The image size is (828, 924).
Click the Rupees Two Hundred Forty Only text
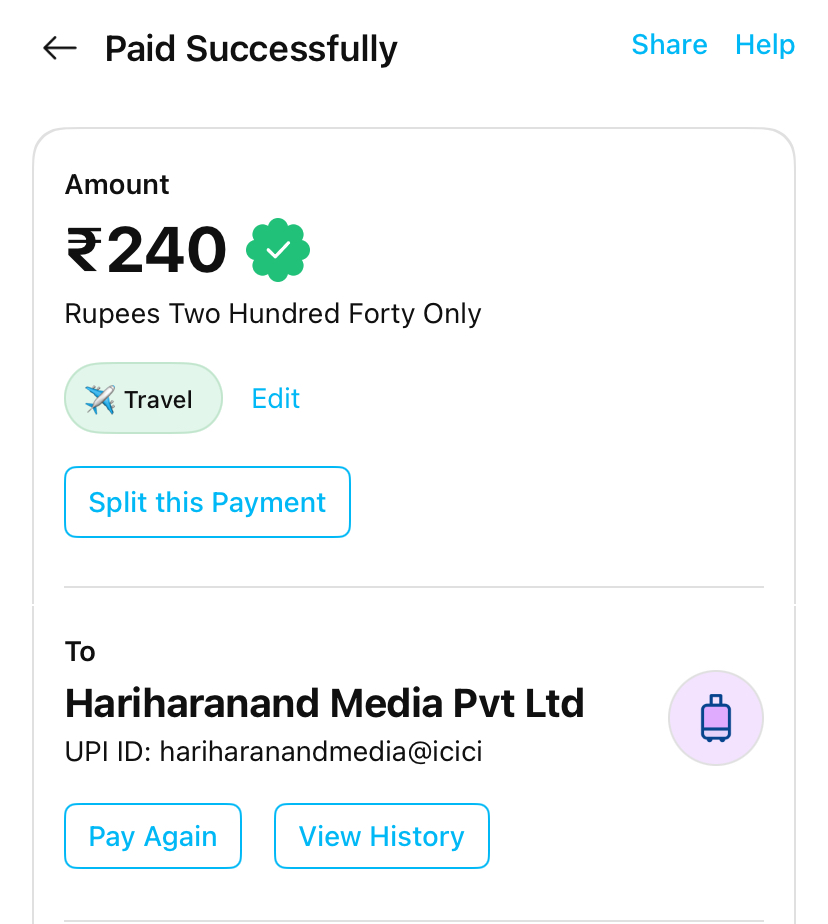coord(273,314)
